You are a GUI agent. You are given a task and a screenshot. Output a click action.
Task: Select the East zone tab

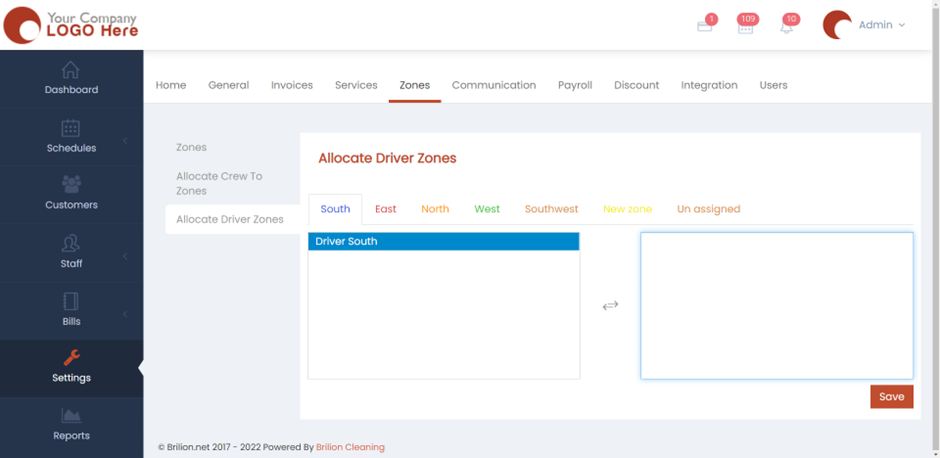click(x=385, y=209)
